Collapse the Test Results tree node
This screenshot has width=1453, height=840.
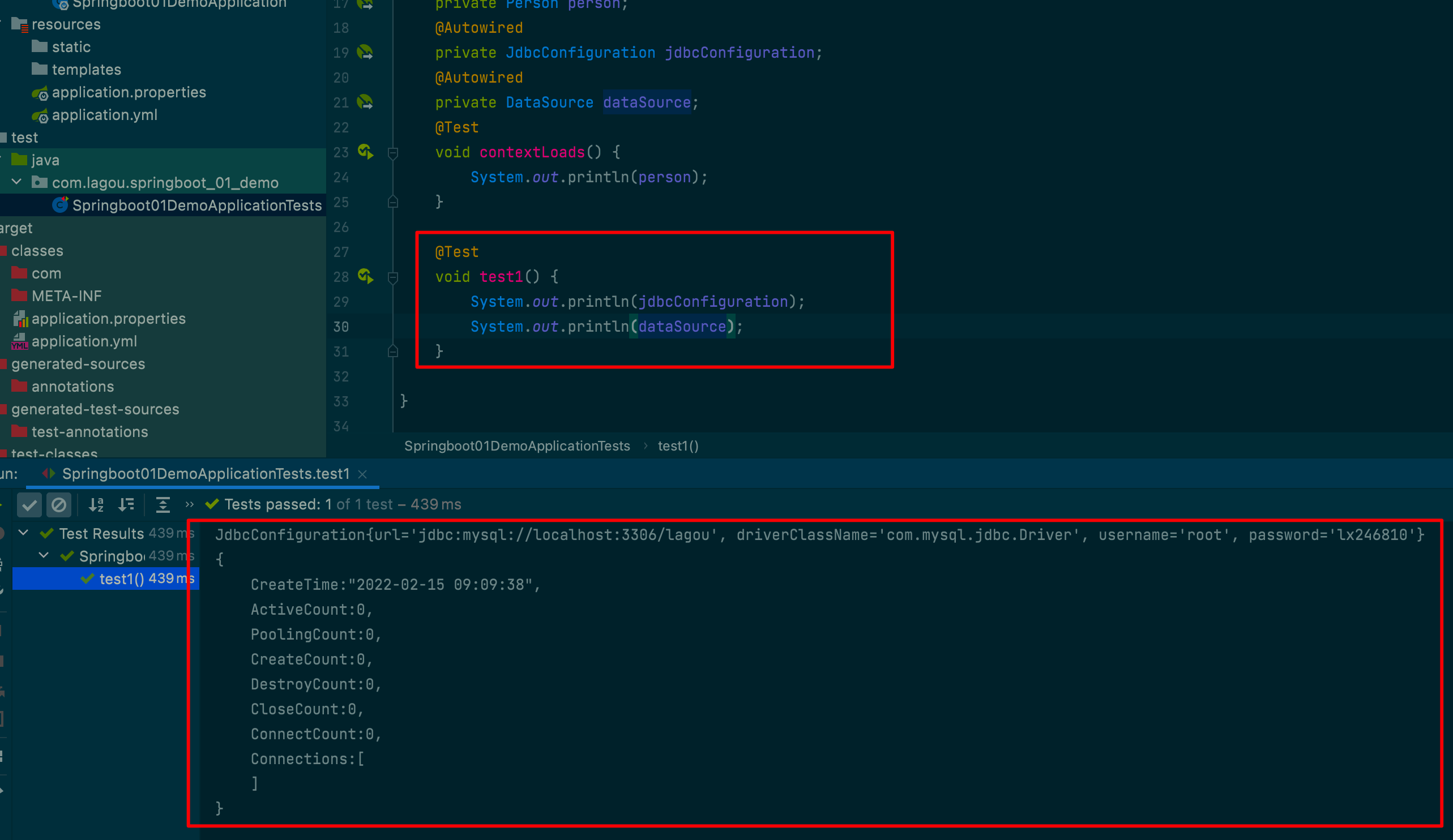click(x=24, y=533)
